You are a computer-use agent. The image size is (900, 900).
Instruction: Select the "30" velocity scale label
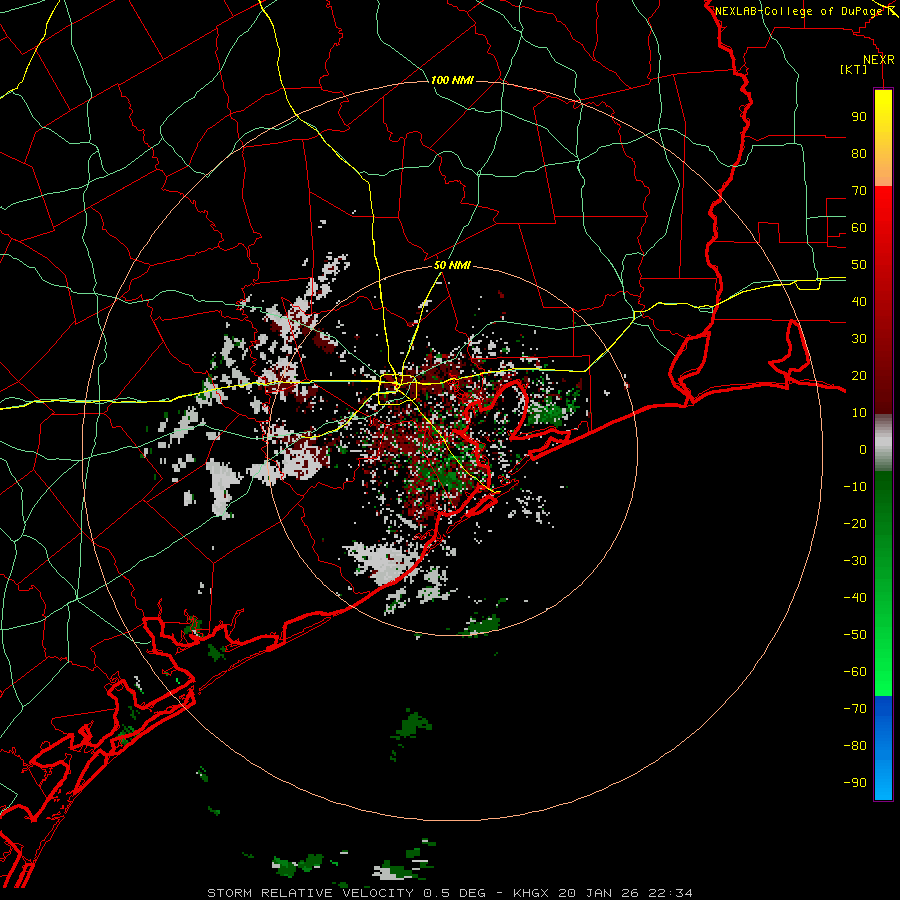click(x=859, y=339)
